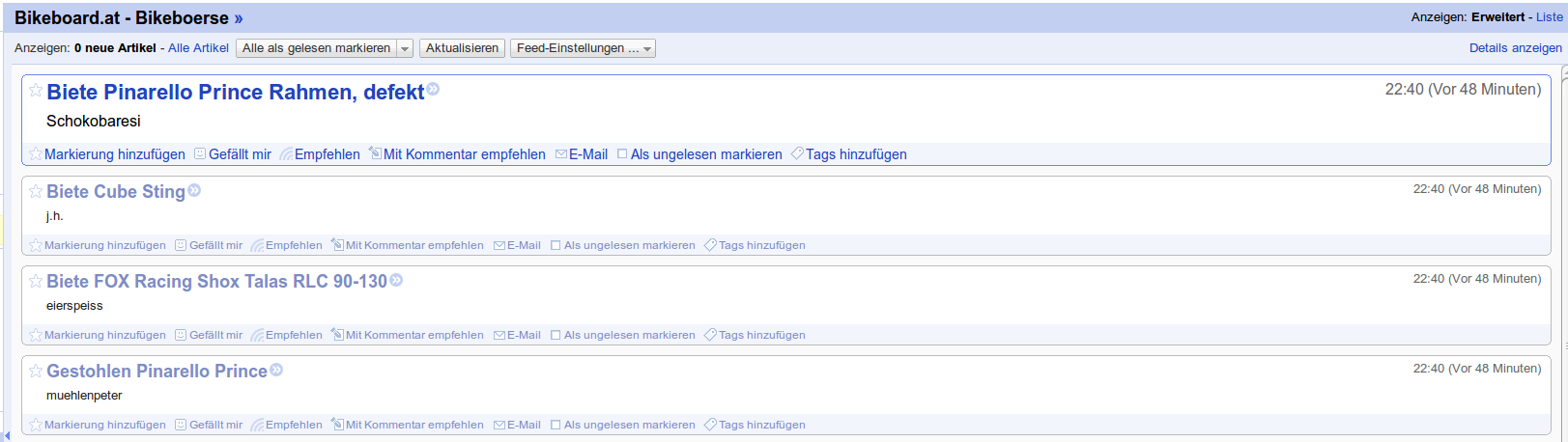
Task: Open the Biete FOX Racing Shox Talas headline
Action: pyautogui.click(x=216, y=281)
